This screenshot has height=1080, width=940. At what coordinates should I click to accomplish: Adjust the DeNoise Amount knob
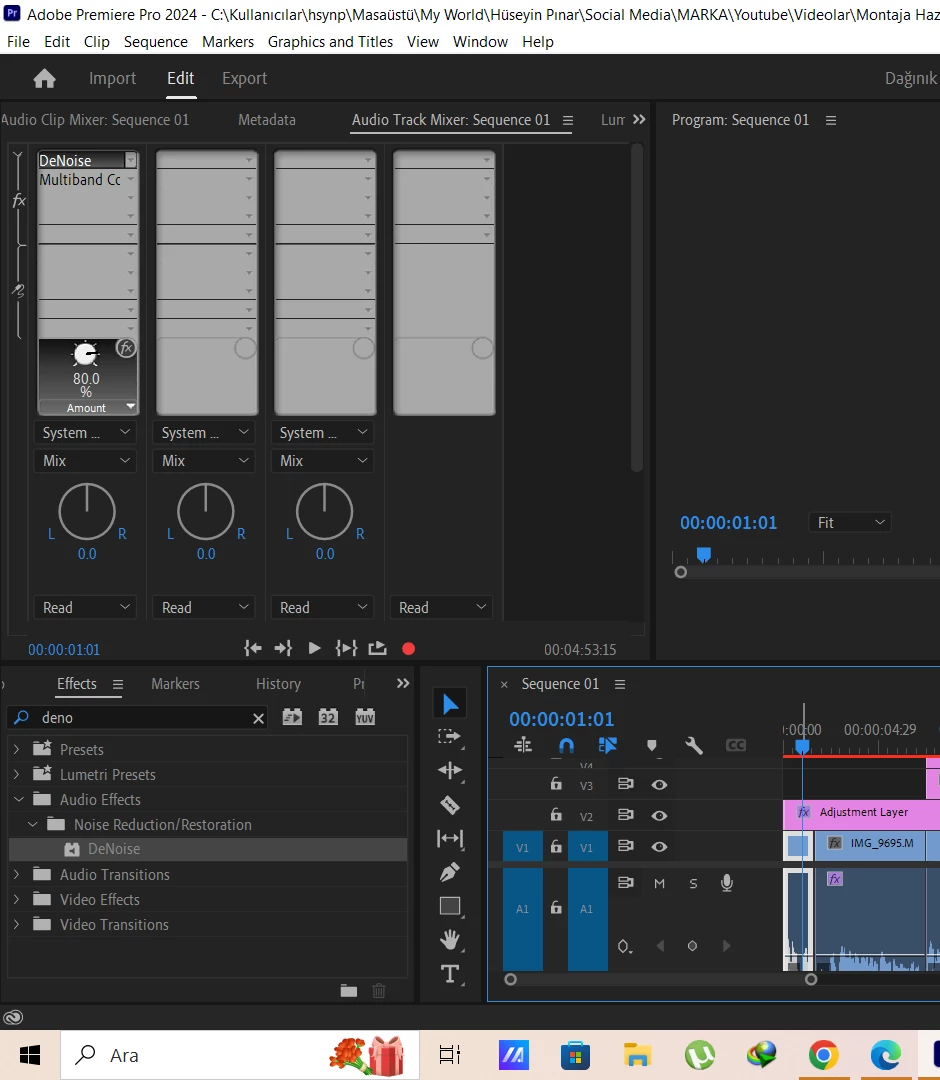(x=85, y=354)
